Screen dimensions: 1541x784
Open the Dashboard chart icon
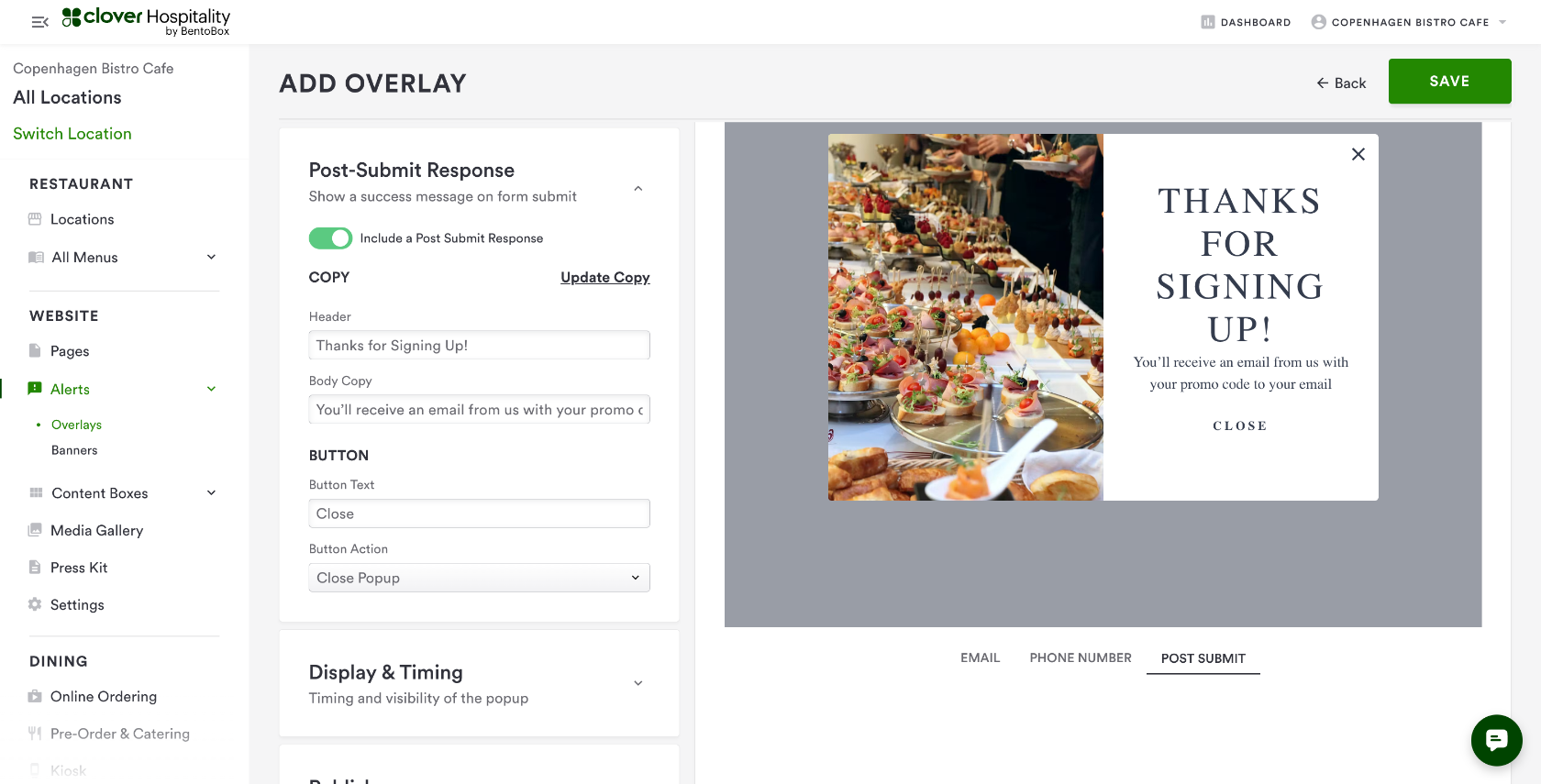[x=1208, y=22]
